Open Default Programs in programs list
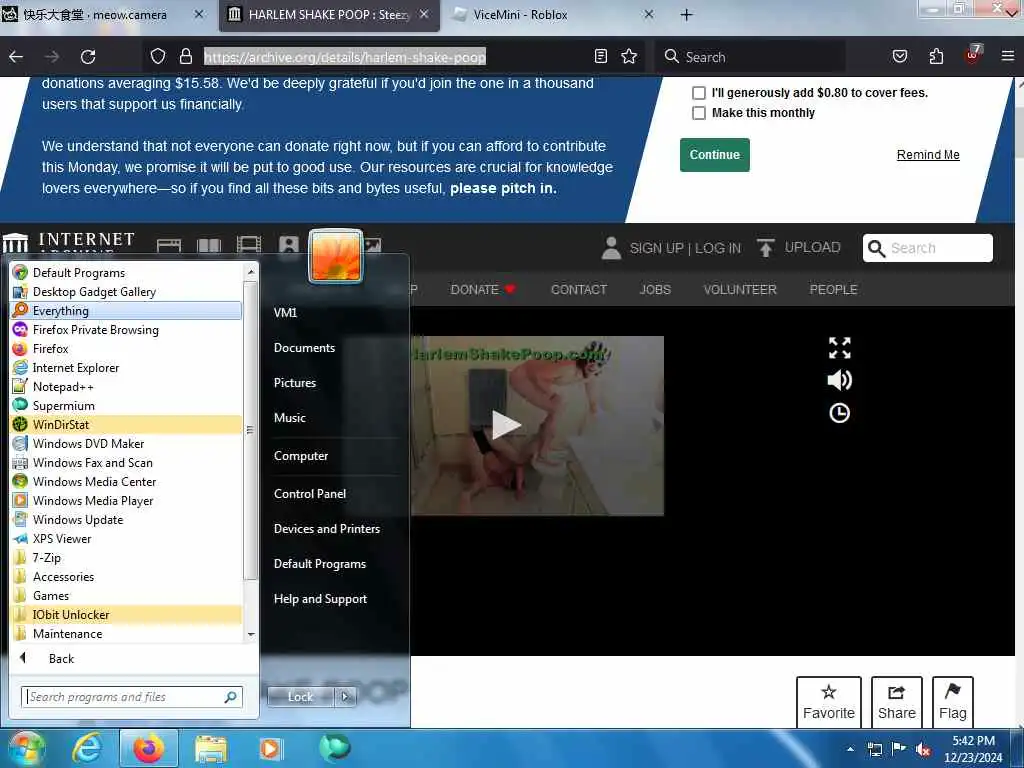Viewport: 1024px width, 768px height. (x=126, y=272)
